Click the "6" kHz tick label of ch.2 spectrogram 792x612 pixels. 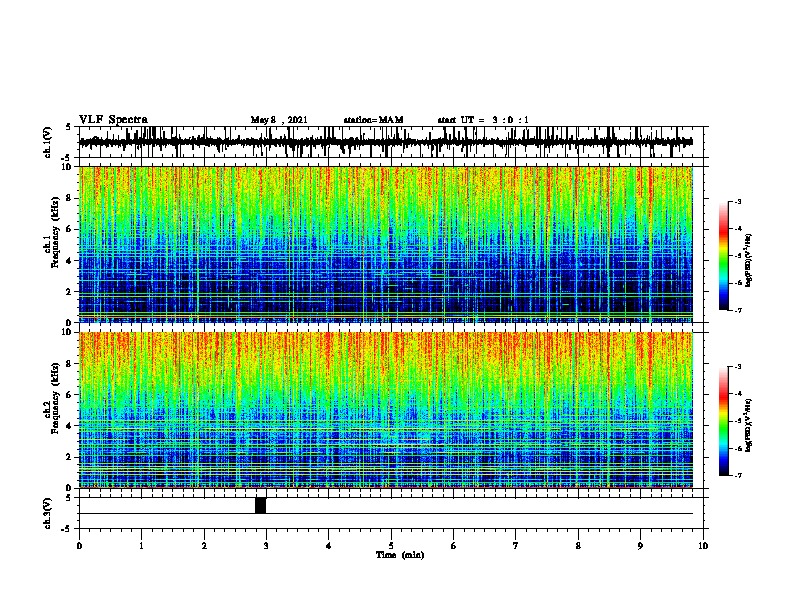coord(70,395)
